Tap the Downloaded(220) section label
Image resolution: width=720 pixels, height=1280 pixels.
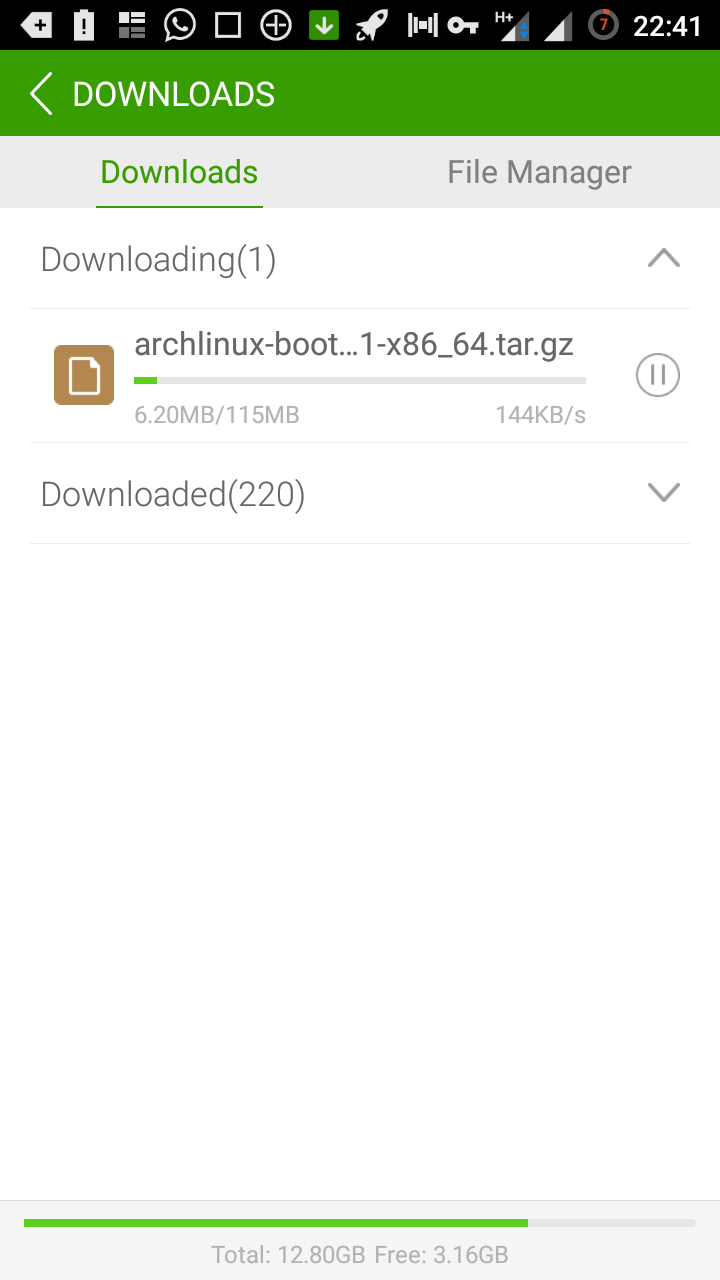point(173,494)
